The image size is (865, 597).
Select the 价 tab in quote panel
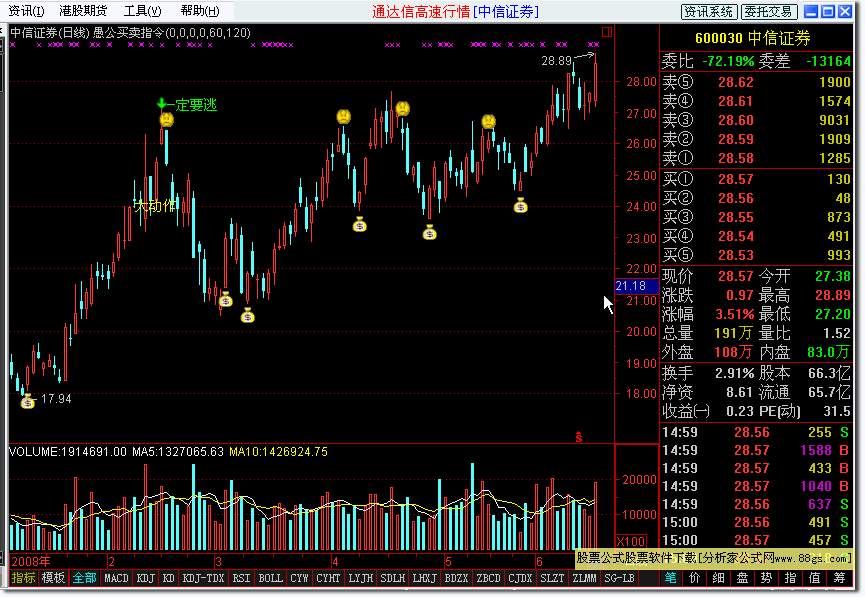(x=695, y=578)
